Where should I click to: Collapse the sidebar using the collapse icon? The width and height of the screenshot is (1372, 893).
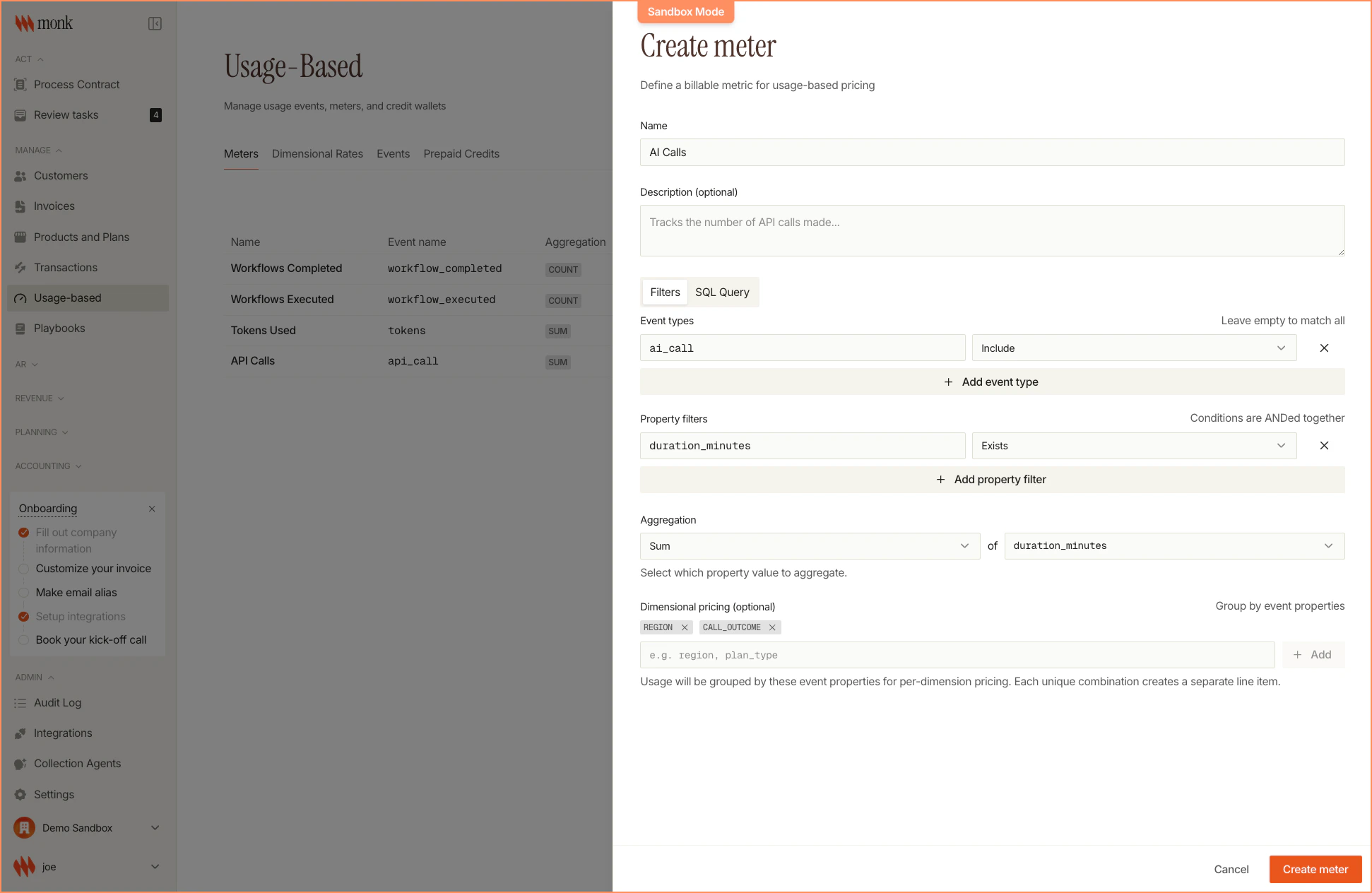tap(155, 23)
